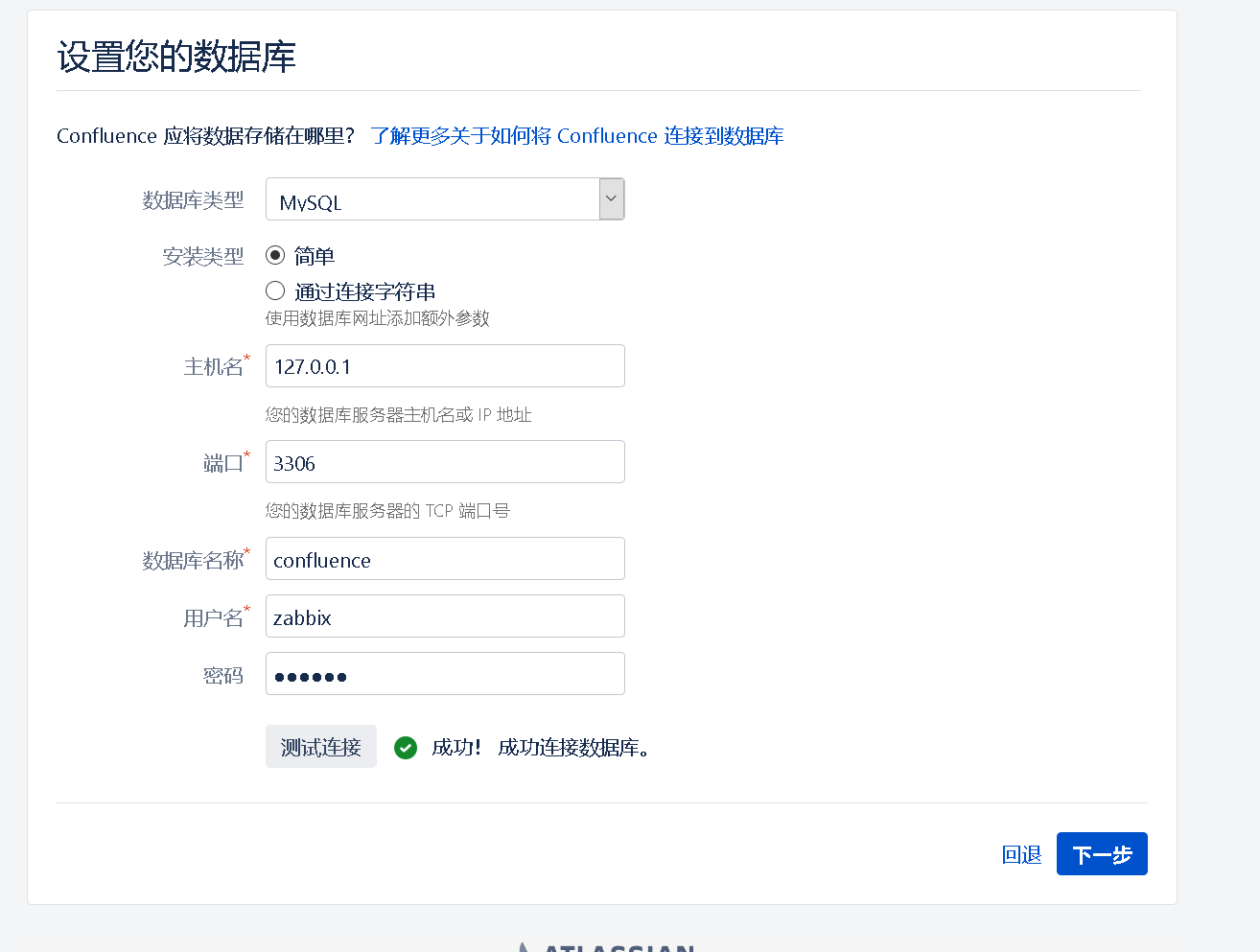The height and width of the screenshot is (952, 1260).
Task: Click the 您的数据库服务器的 TCP 端口号 hint
Action: tap(387, 511)
